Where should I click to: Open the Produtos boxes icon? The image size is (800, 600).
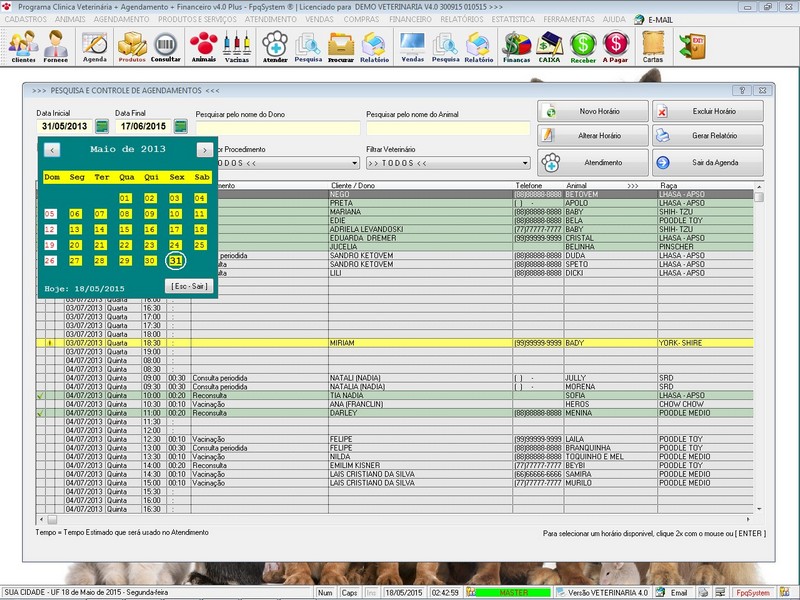point(132,46)
